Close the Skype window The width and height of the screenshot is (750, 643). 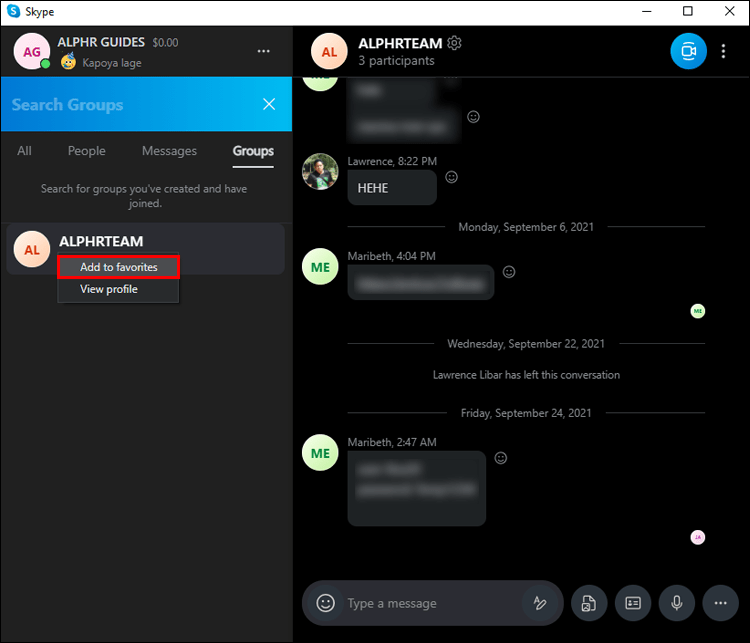click(729, 11)
